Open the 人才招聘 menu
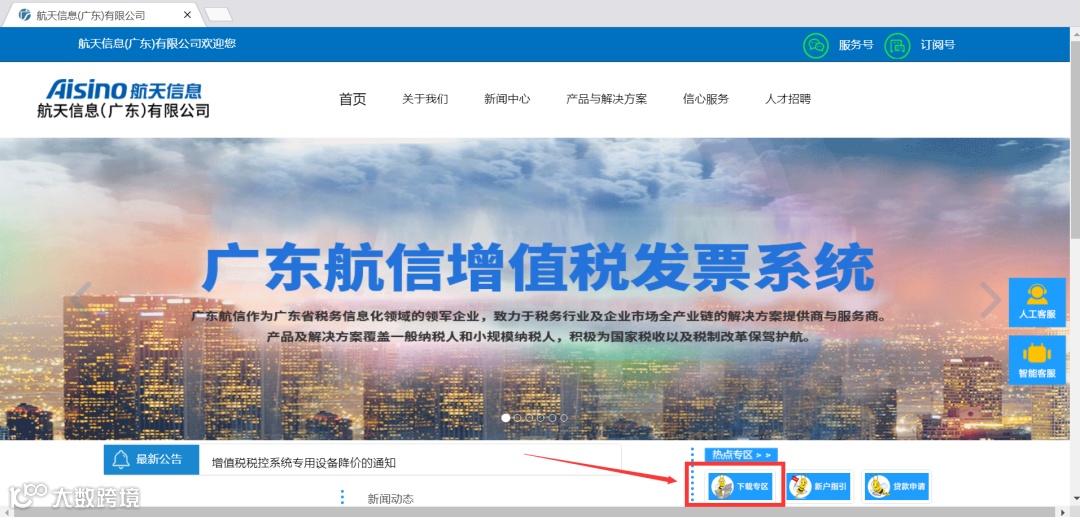1080x517 pixels. pos(788,99)
